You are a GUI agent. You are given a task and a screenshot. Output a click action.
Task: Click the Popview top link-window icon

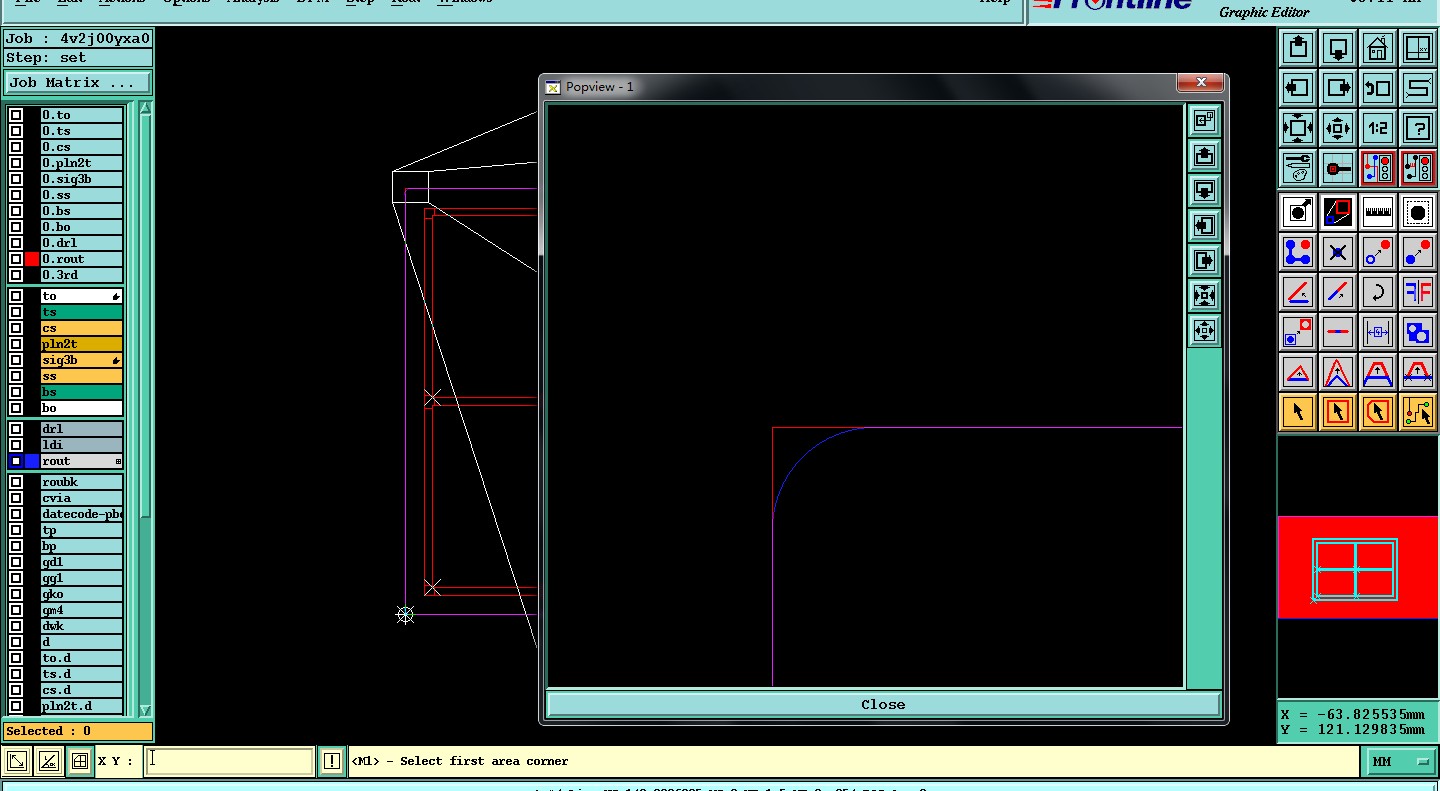coord(1204,121)
